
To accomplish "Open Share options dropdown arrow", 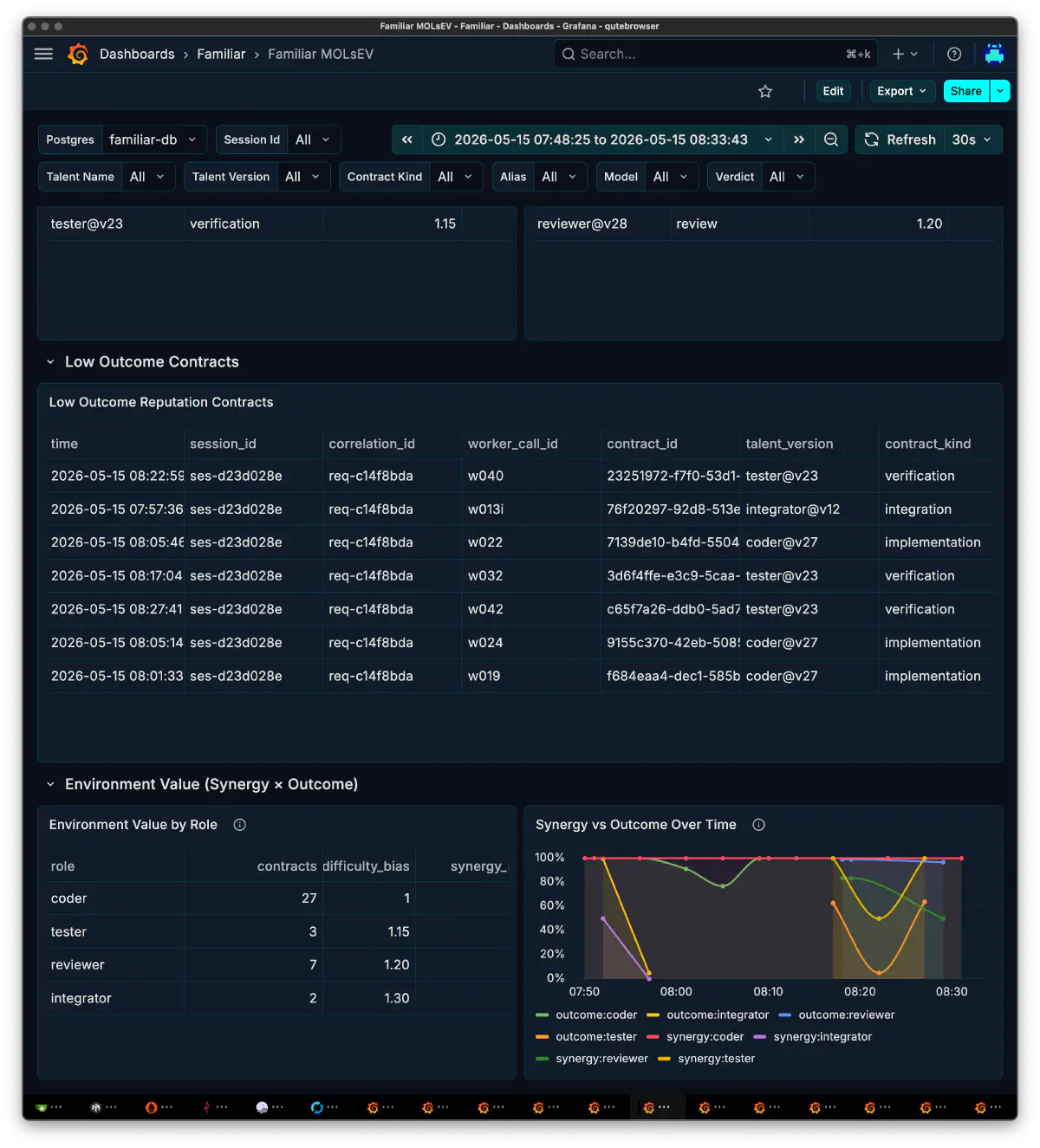I will (1000, 91).
